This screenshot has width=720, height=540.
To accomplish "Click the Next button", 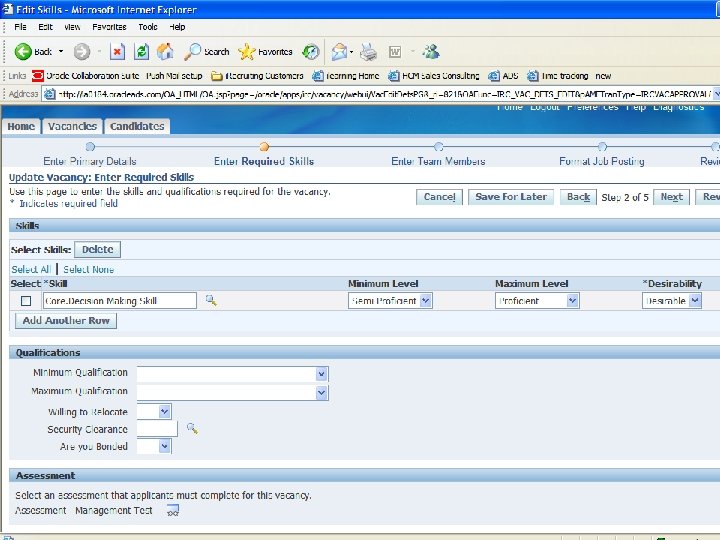I will 671,197.
